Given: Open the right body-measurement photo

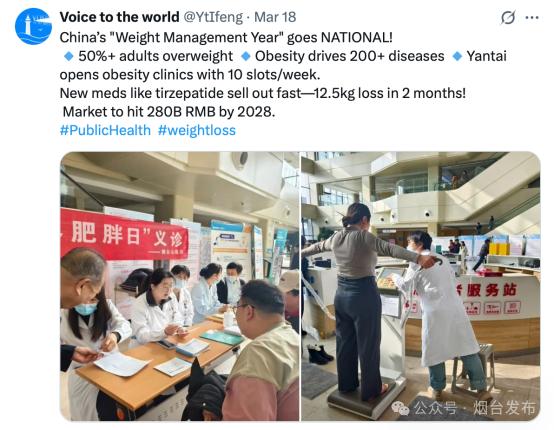Looking at the screenshot, I should (x=420, y=286).
